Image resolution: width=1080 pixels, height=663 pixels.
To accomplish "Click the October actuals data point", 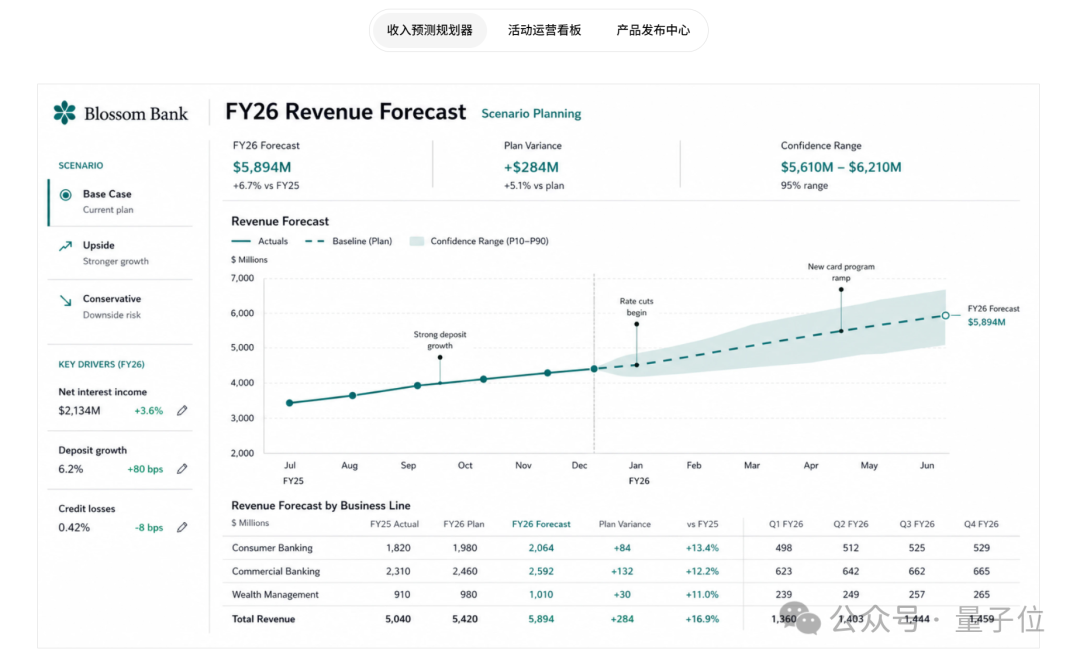I will pos(484,379).
